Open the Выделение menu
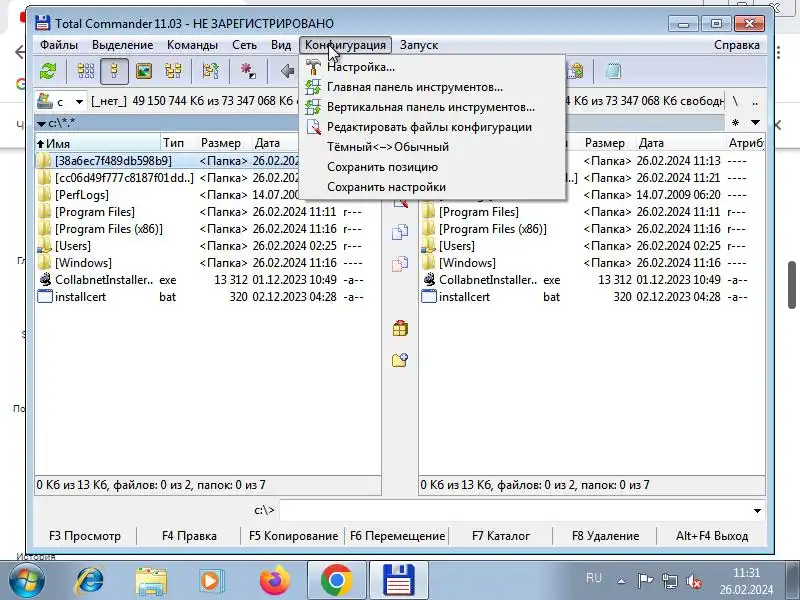800x600 pixels. (122, 45)
